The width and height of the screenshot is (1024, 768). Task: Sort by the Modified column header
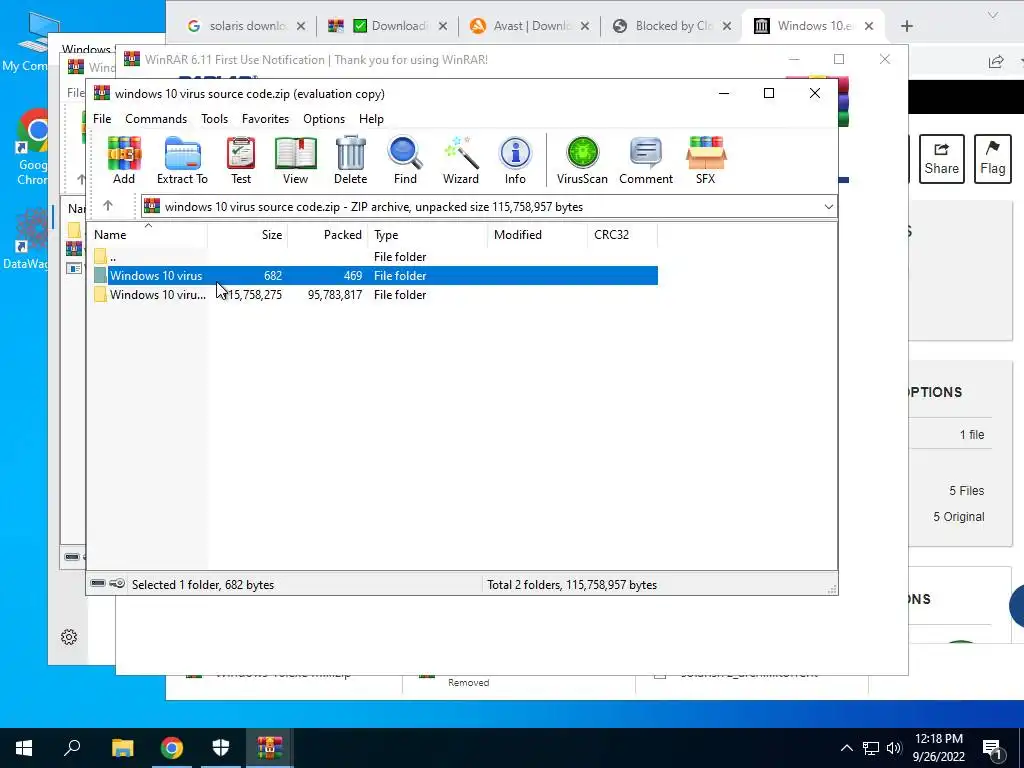537,234
